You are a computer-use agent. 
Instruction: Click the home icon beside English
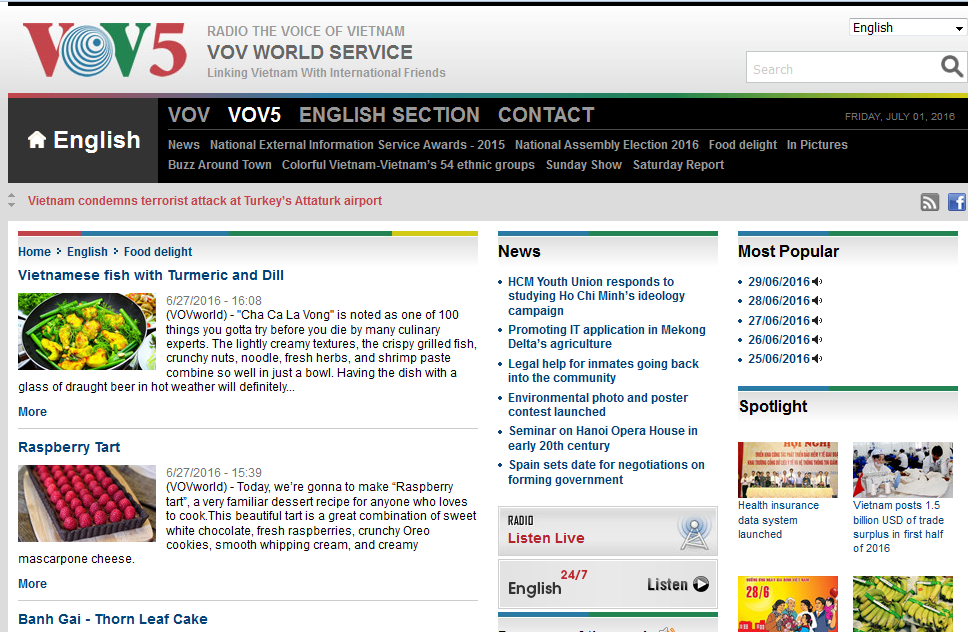37,140
